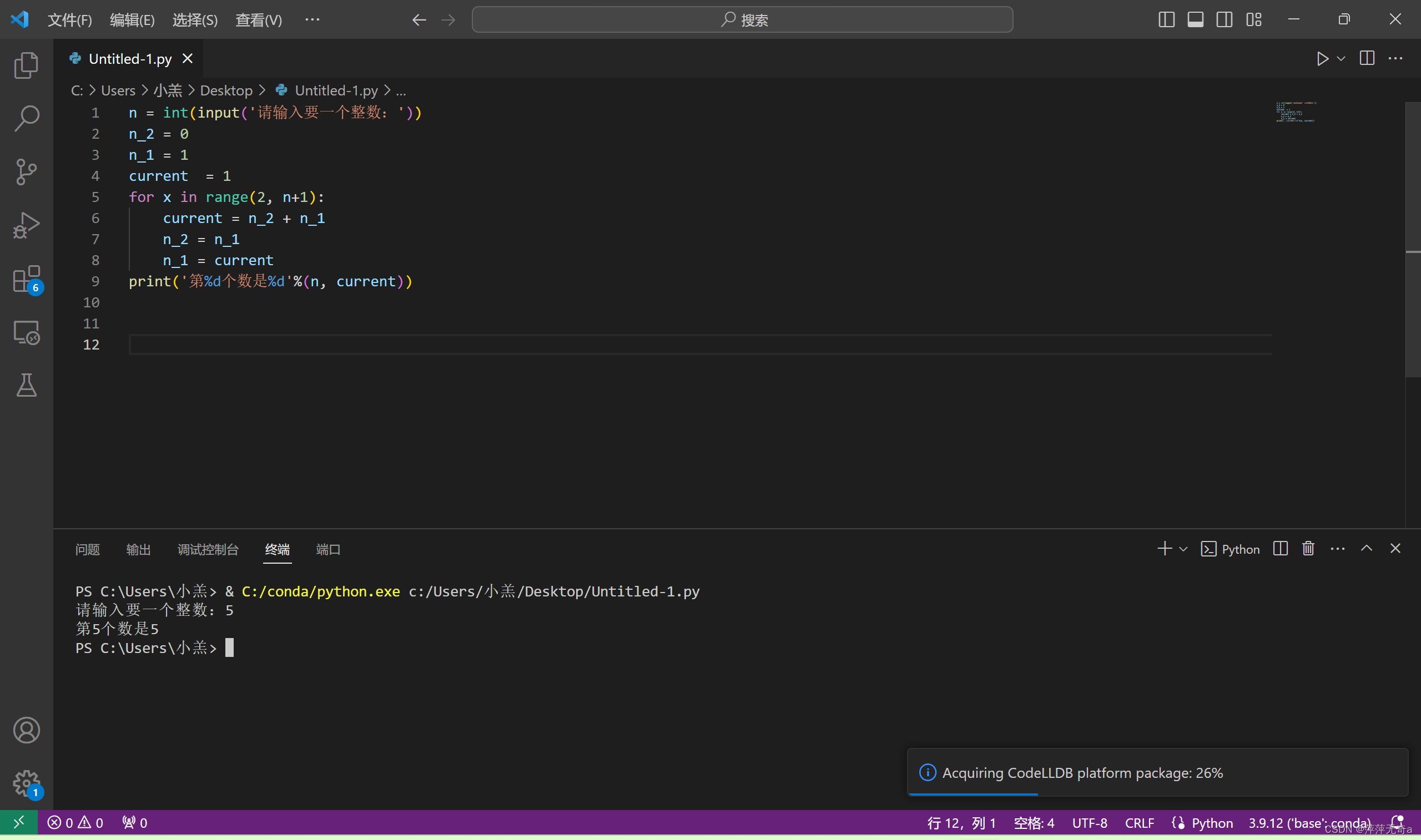Open the 文件(F) menu
This screenshot has height=840, width=1421.
point(69,21)
